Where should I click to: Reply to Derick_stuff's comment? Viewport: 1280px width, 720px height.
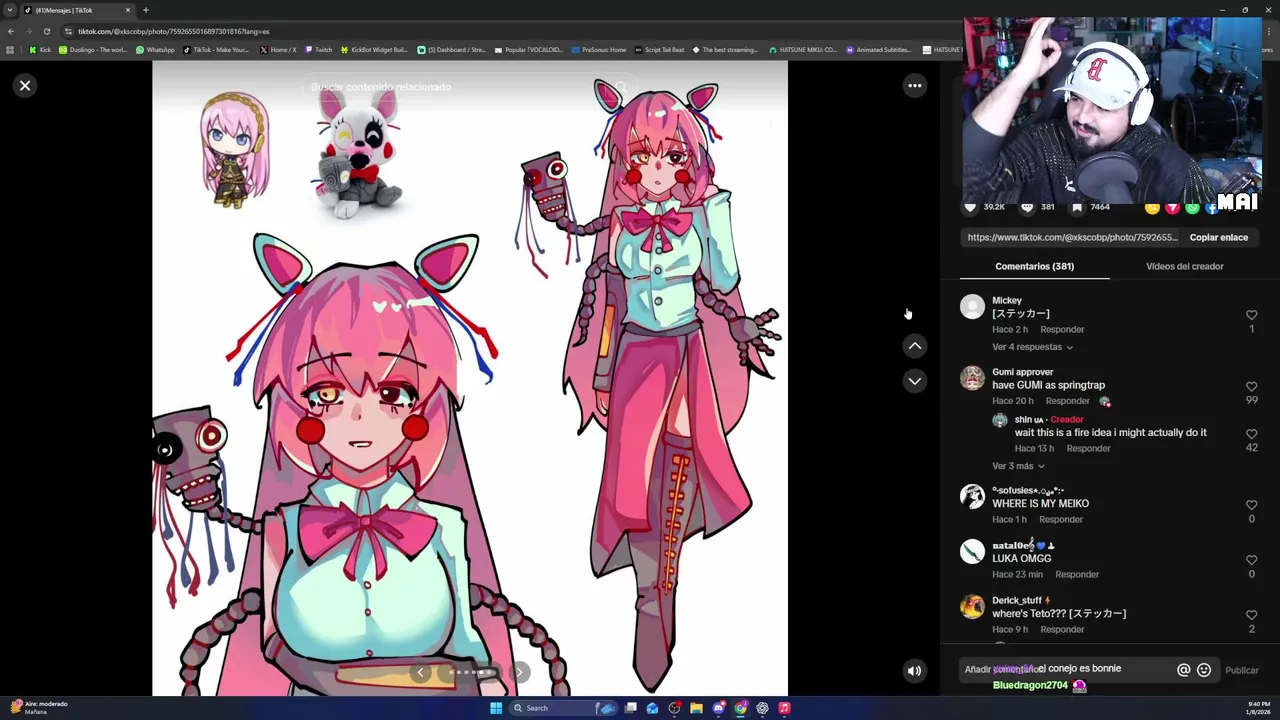point(1062,630)
